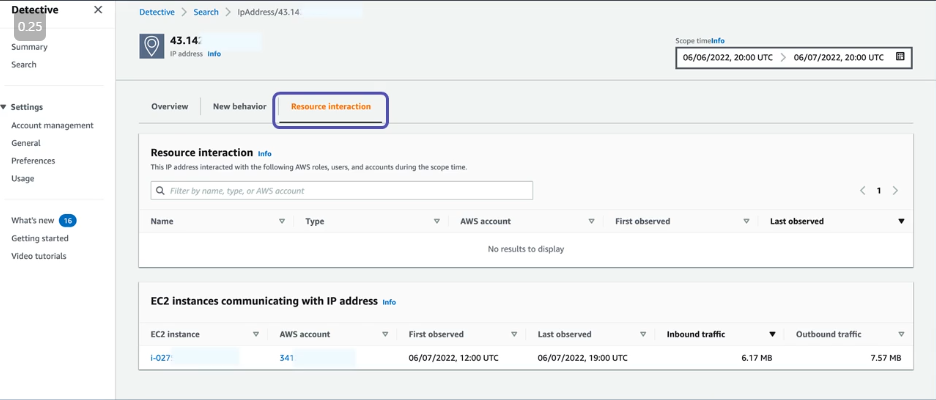Open Preferences in sidebar
The width and height of the screenshot is (936, 400).
33,161
